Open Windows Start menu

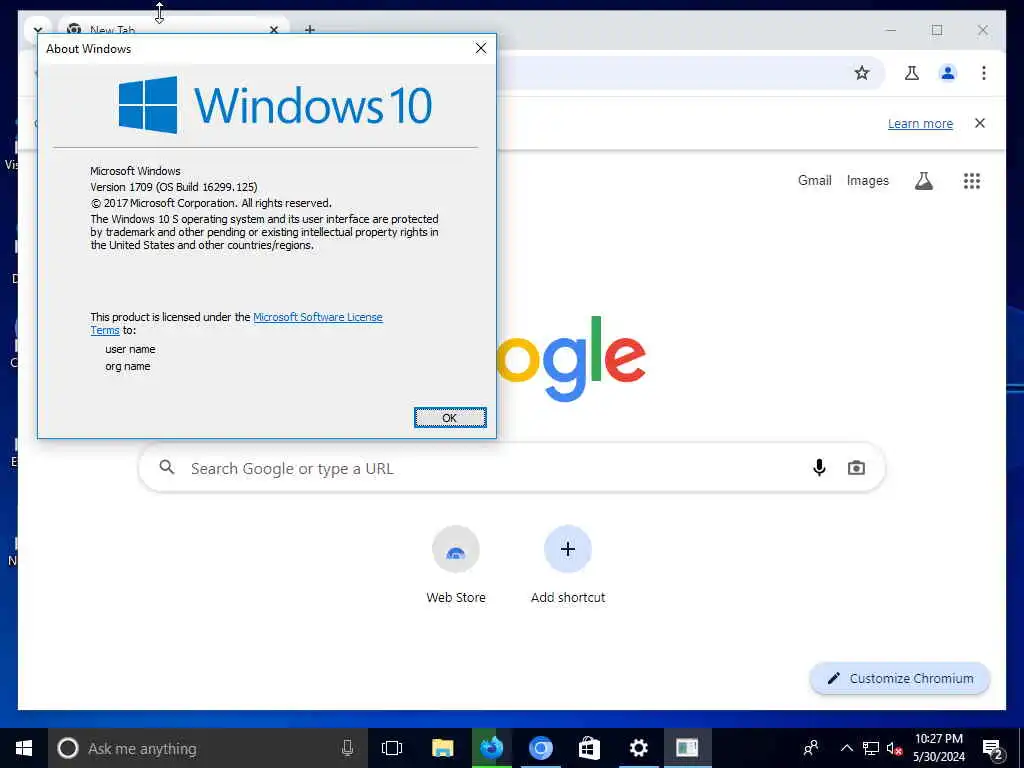(x=24, y=748)
